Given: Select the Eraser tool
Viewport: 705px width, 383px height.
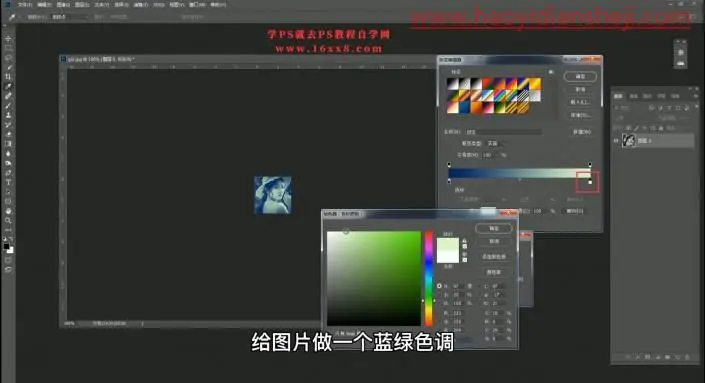Looking at the screenshot, I should coord(8,134).
